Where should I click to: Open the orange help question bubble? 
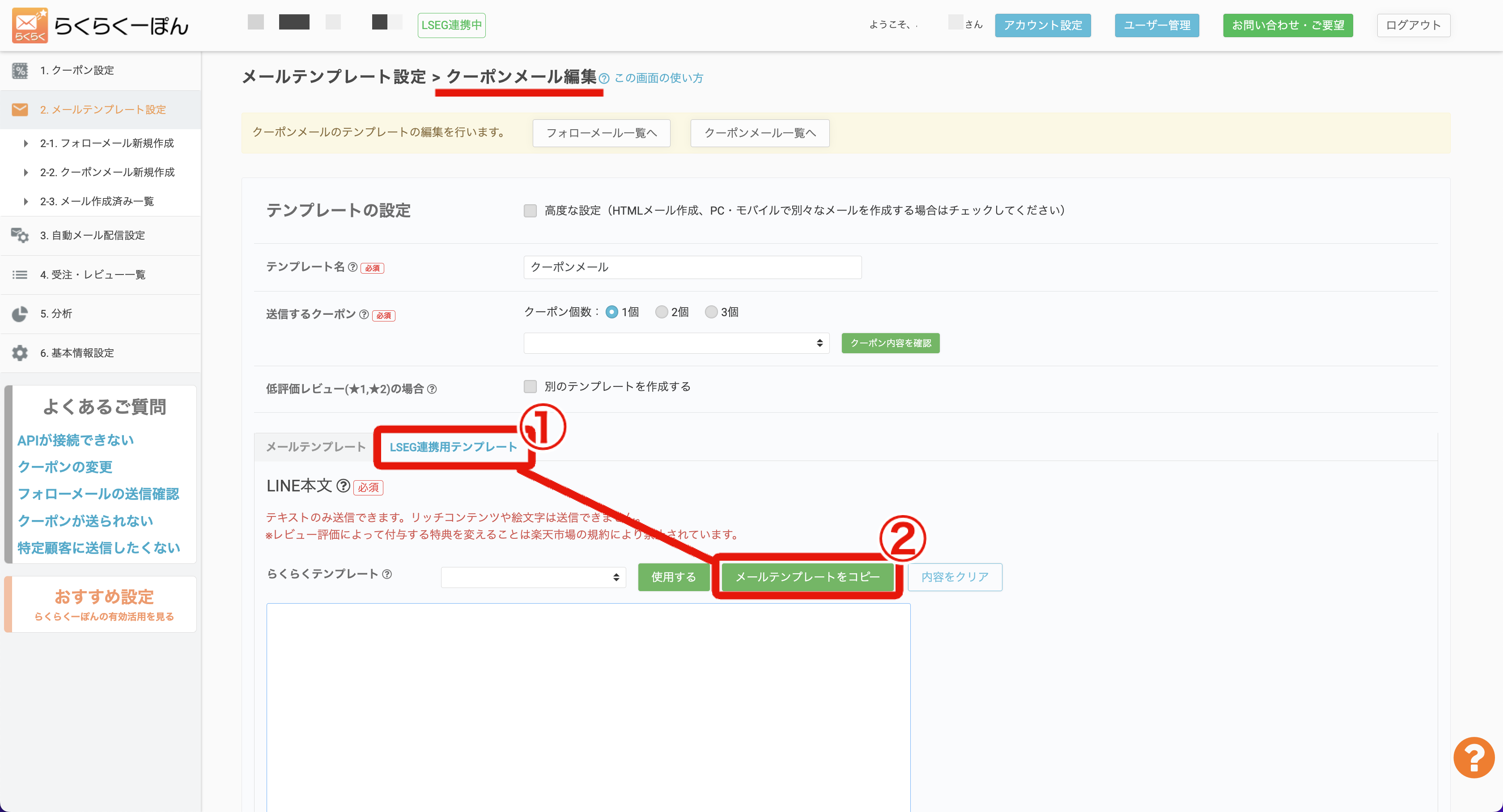coord(1474,757)
